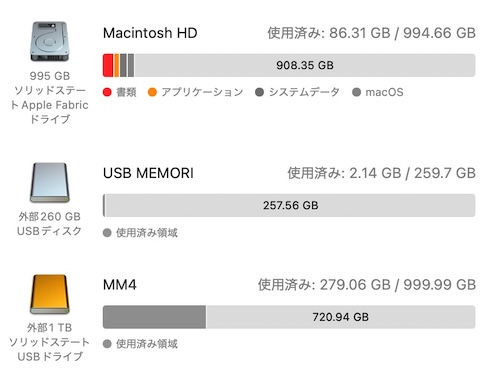This screenshot has width=500, height=384.
Task: Click the 257.56 GB free space bar
Action: click(290, 205)
